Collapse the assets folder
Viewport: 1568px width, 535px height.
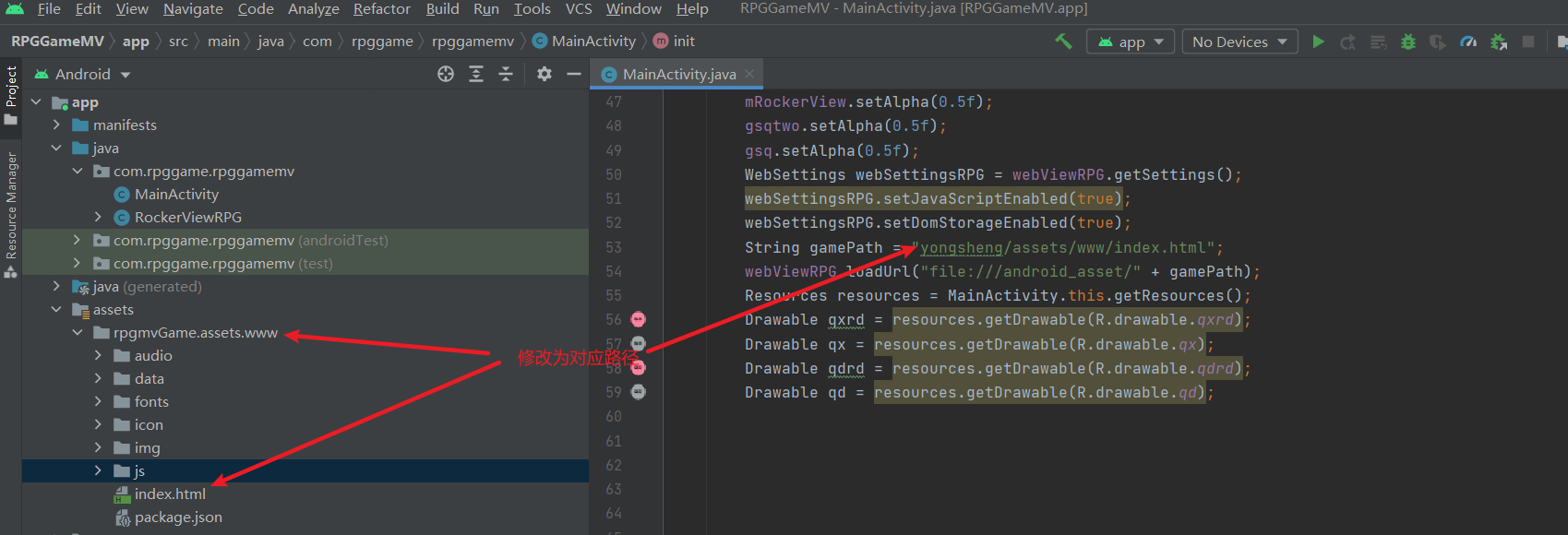click(56, 309)
